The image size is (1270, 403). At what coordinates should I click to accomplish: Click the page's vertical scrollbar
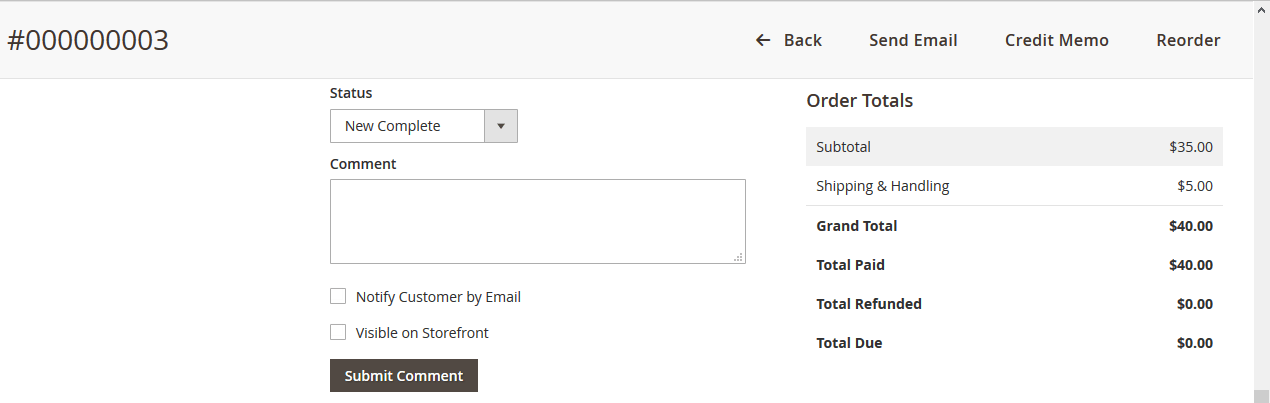(1261, 200)
